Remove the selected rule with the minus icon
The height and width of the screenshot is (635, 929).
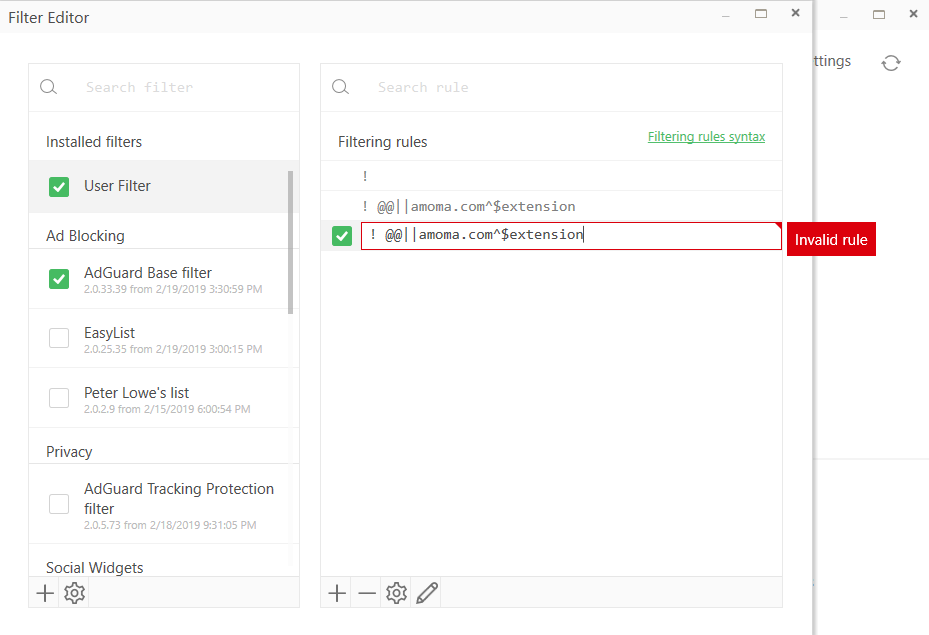pos(367,593)
